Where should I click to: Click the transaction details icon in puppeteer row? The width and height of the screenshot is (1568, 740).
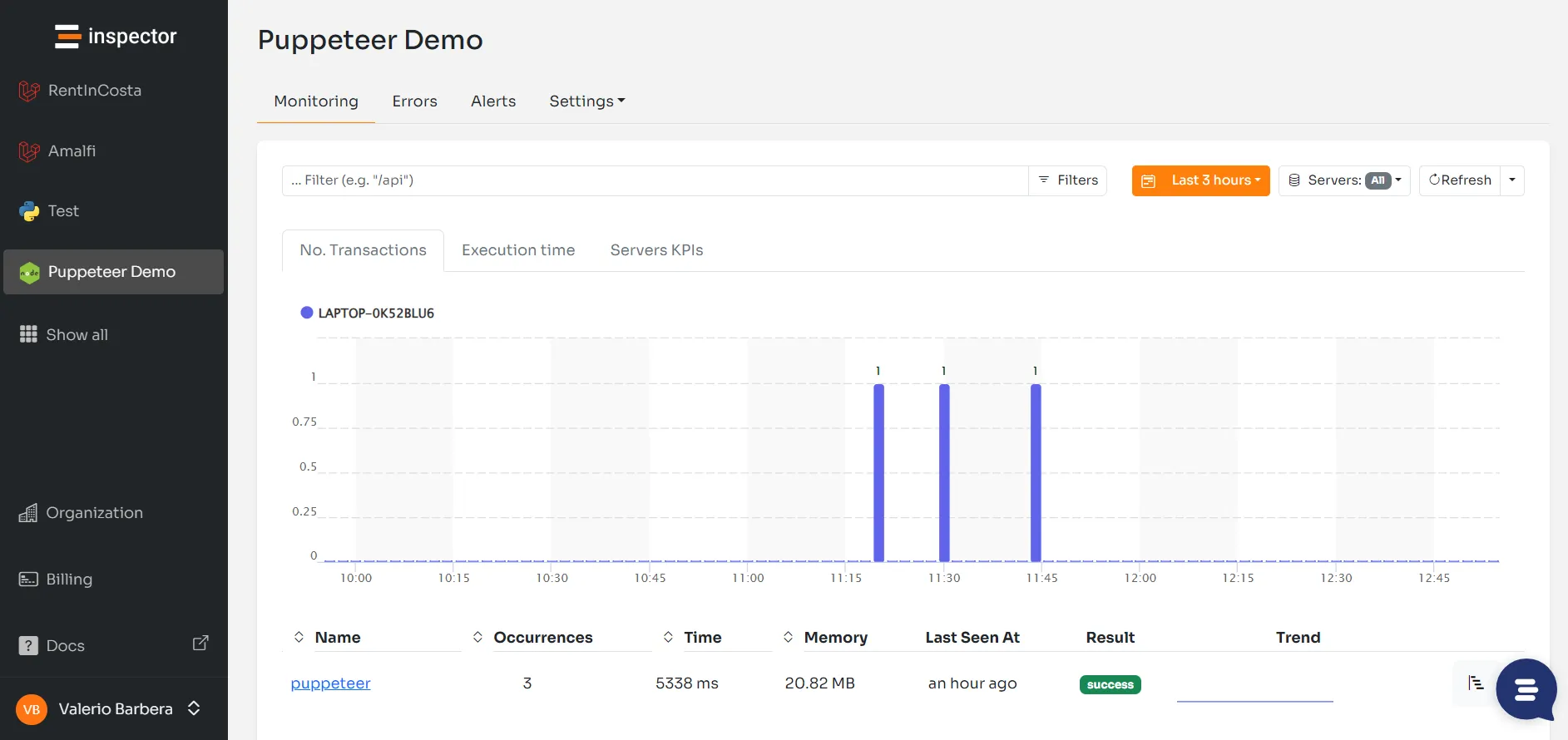point(1476,683)
